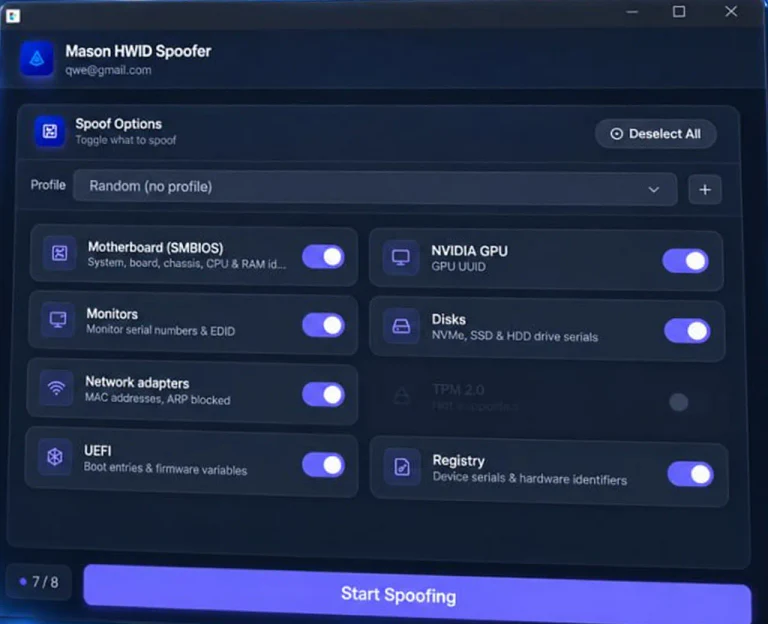Close the spoofer window
The width and height of the screenshot is (768, 624).
click(731, 11)
